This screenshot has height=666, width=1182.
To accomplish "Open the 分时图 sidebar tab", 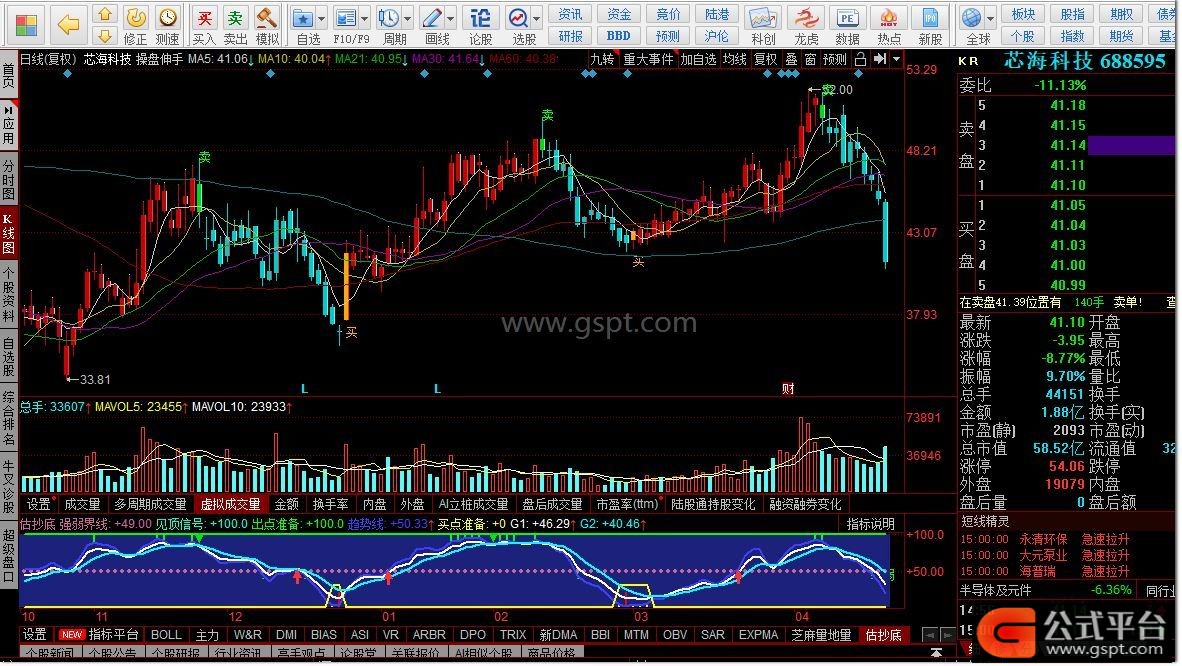I will coord(8,180).
